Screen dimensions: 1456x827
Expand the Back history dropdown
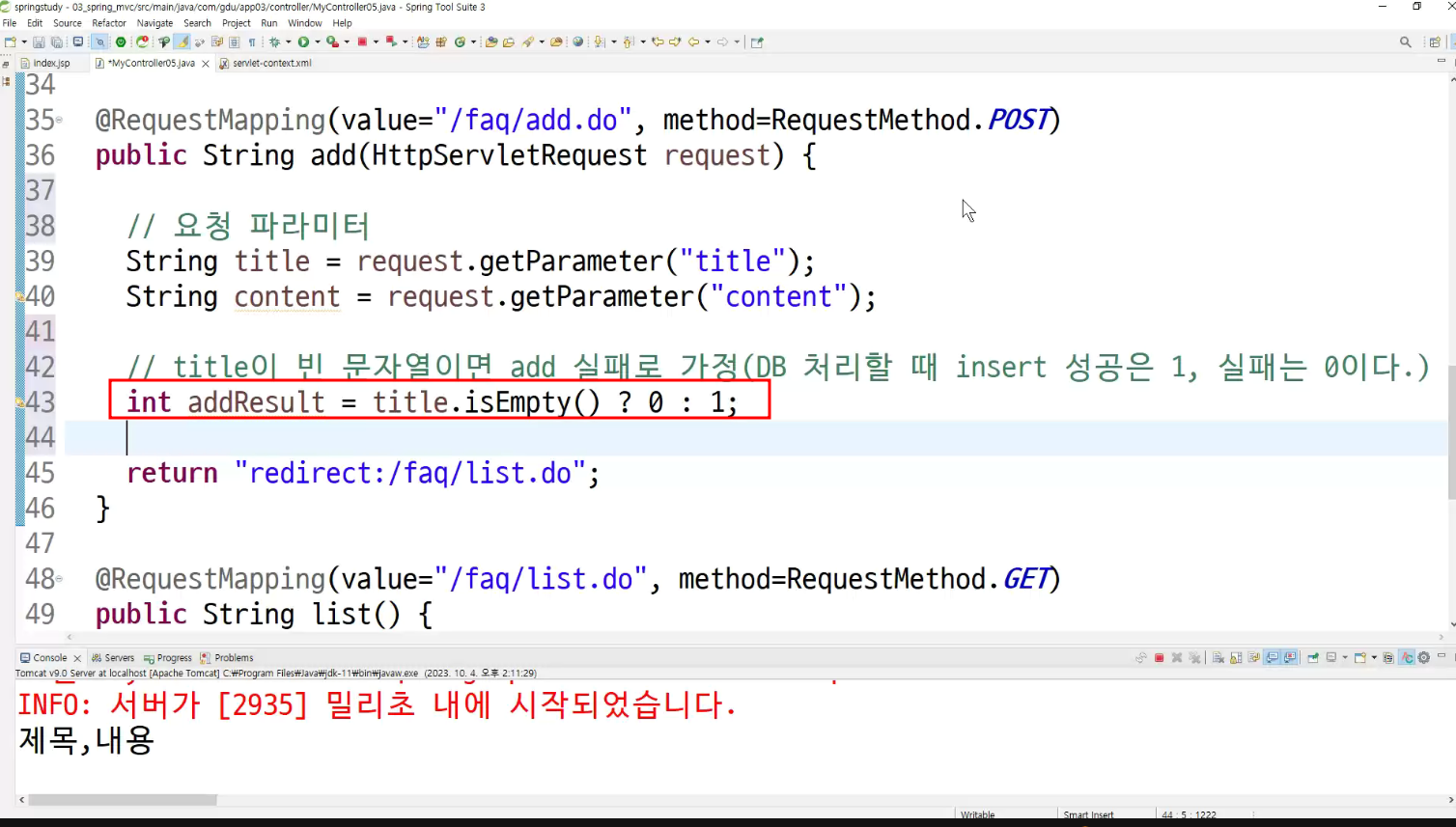tap(708, 41)
